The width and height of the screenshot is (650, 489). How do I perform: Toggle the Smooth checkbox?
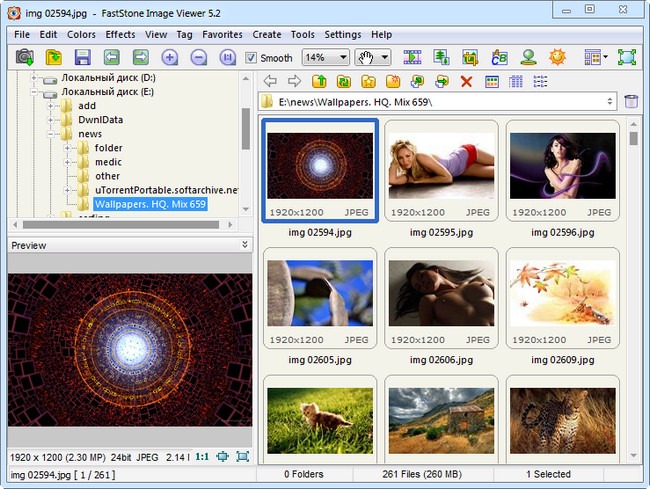click(x=251, y=58)
